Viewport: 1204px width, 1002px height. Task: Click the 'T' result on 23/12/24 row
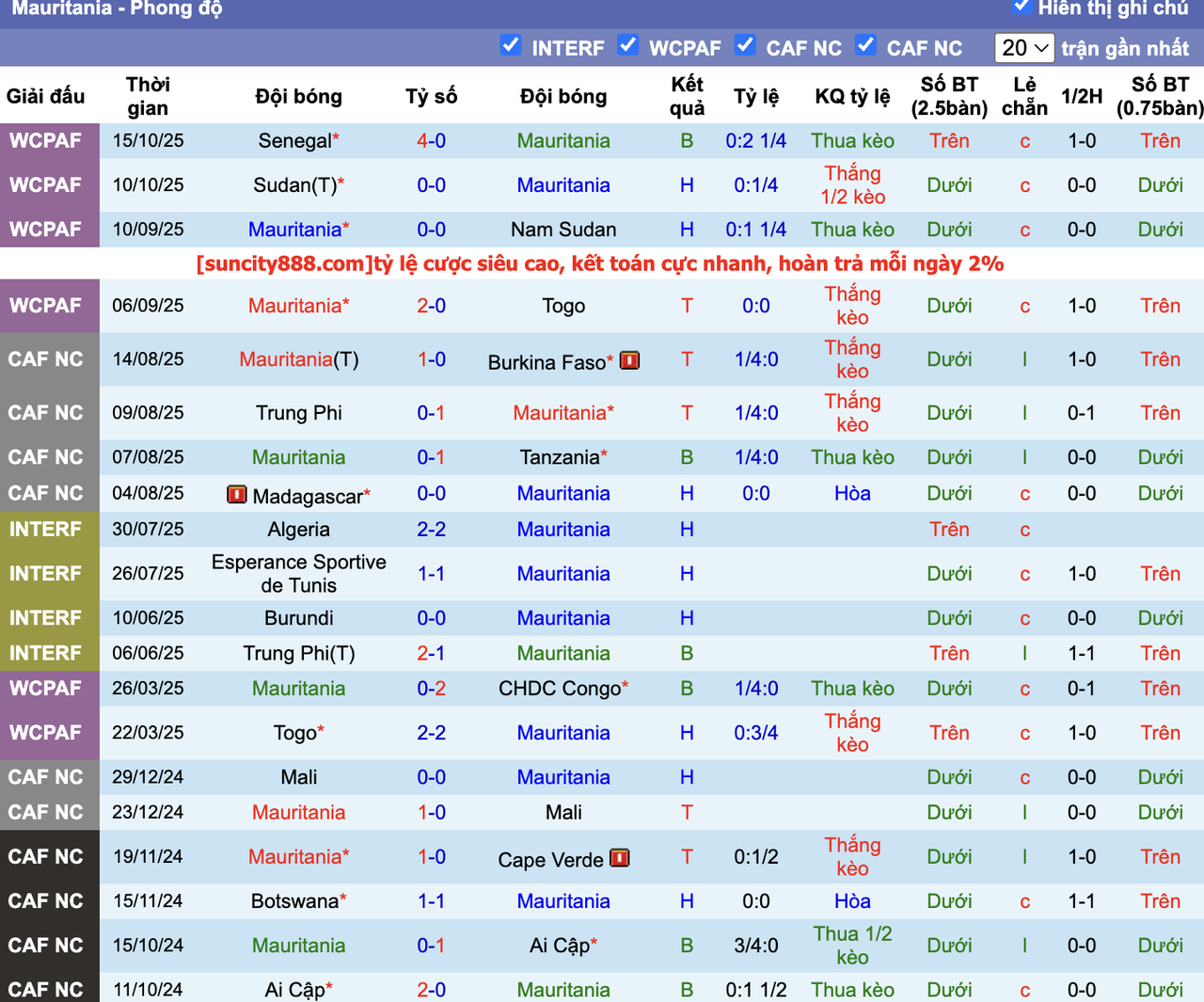coord(687,812)
